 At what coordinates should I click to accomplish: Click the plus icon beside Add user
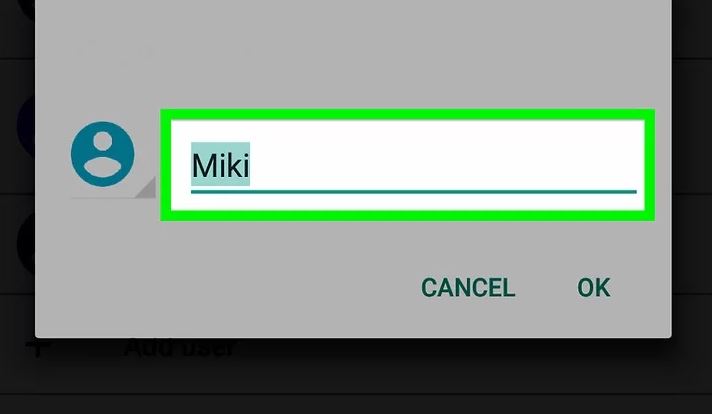click(x=37, y=348)
